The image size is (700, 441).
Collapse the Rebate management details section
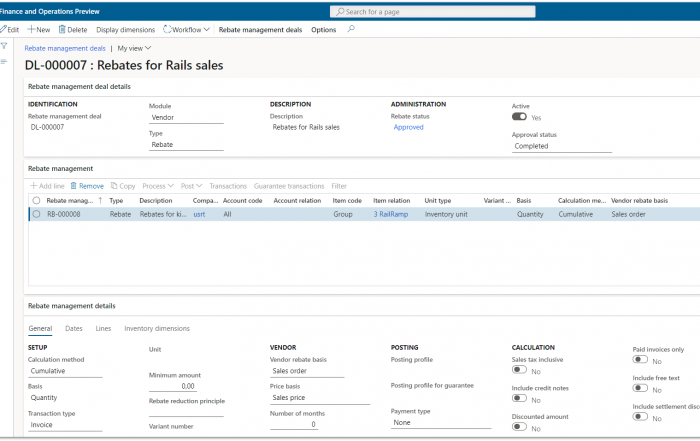tap(72, 306)
